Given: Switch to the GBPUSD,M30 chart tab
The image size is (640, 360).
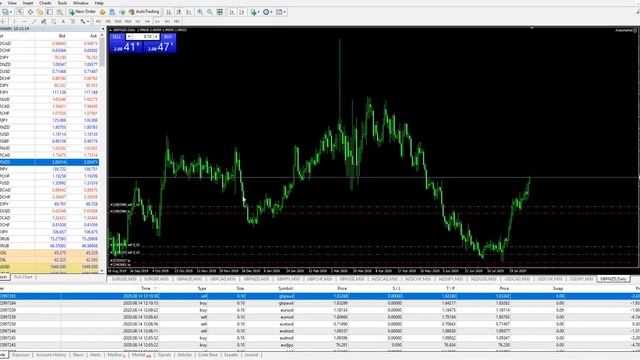Looking at the screenshot, I should point(351,279).
